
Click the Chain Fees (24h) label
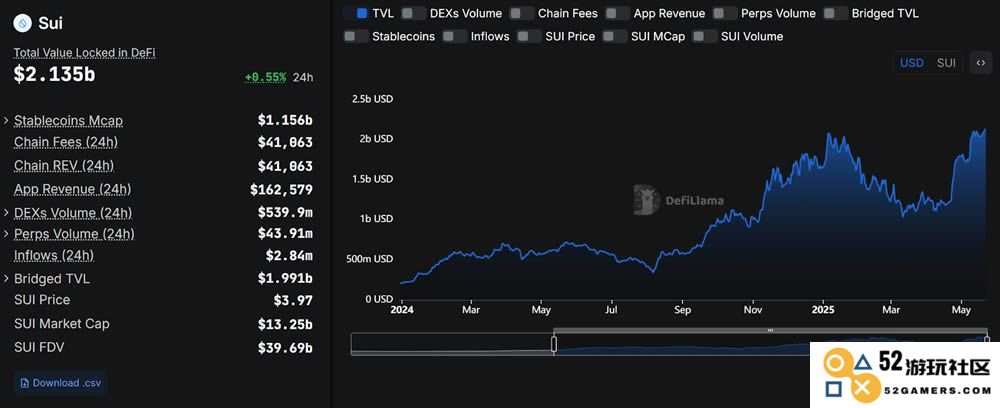pos(66,142)
